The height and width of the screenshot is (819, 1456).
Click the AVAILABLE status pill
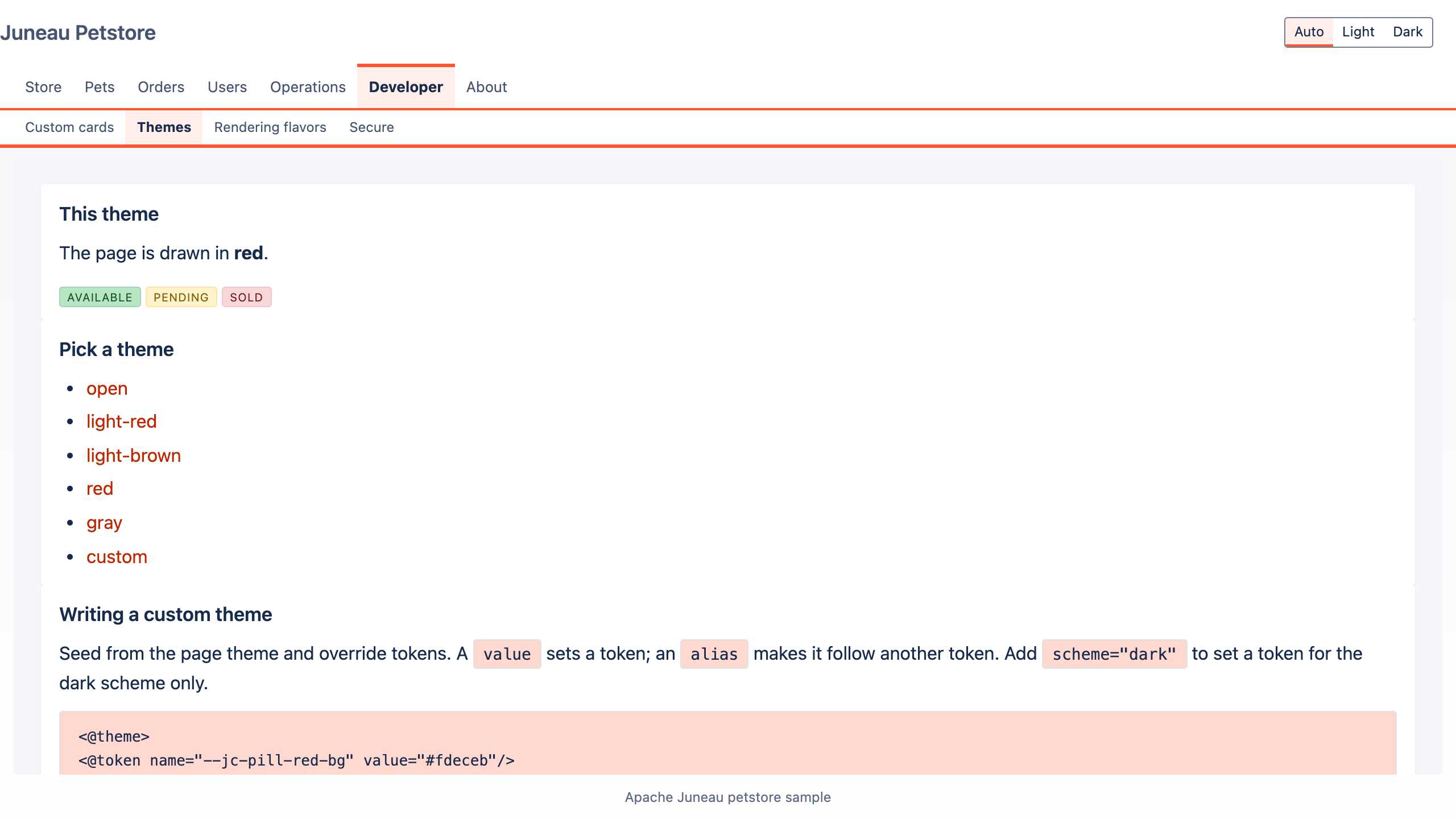click(100, 297)
